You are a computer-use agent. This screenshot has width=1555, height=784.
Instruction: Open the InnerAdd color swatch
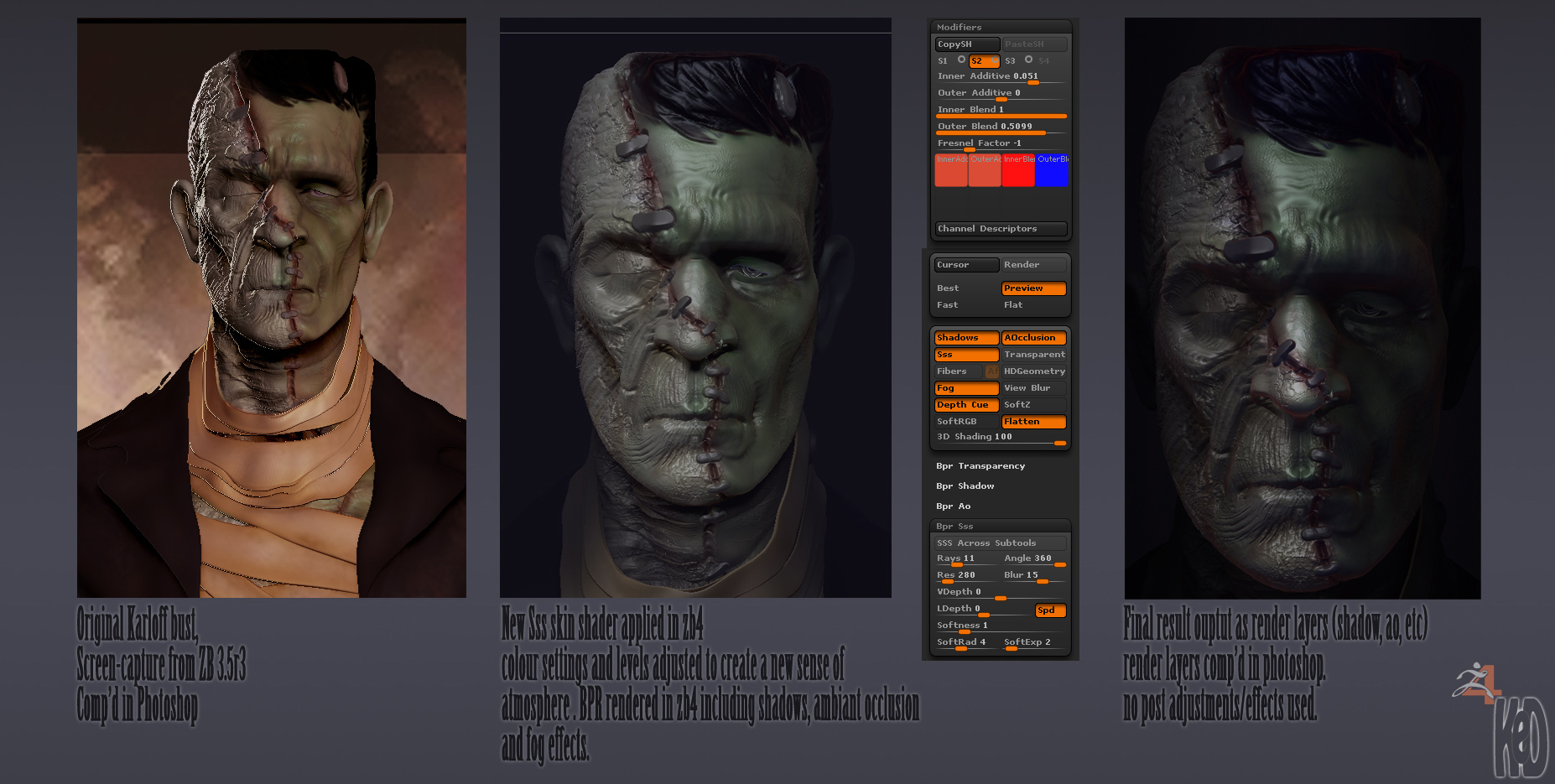[951, 170]
